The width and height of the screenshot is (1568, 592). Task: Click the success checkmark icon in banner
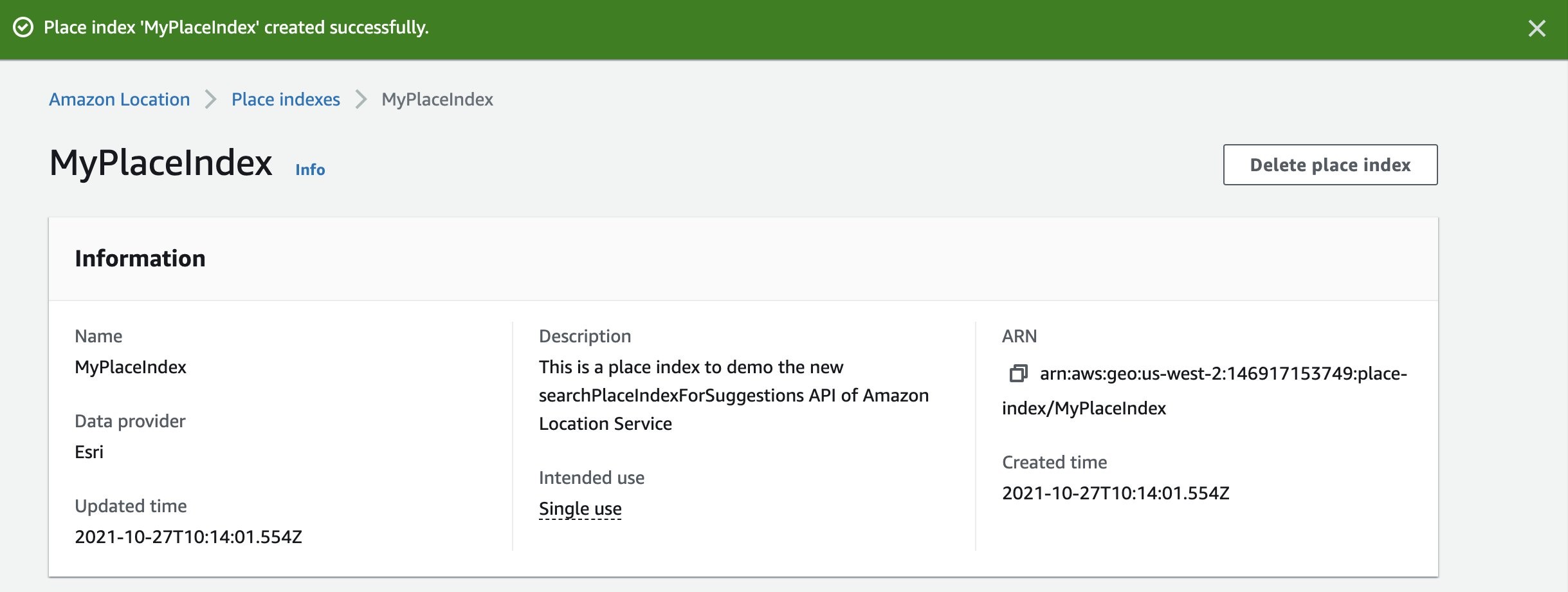tap(23, 28)
